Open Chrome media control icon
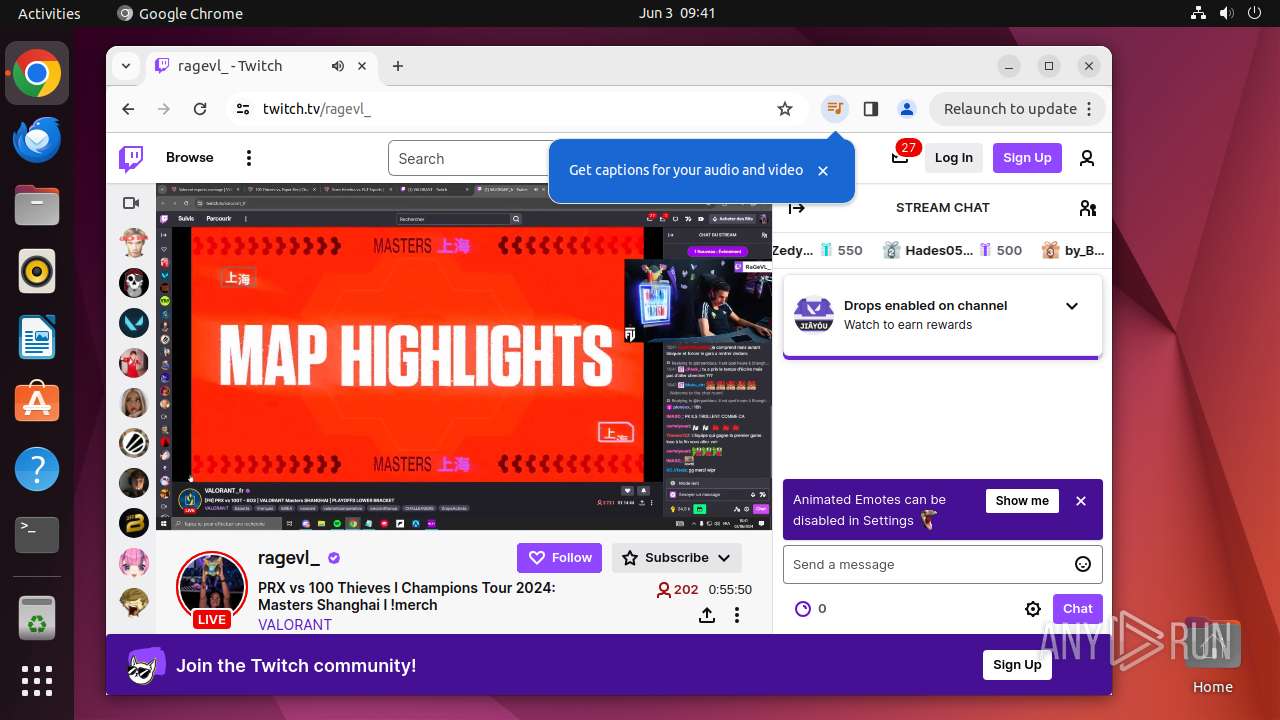Image resolution: width=1280 pixels, height=720 pixels. tap(835, 109)
